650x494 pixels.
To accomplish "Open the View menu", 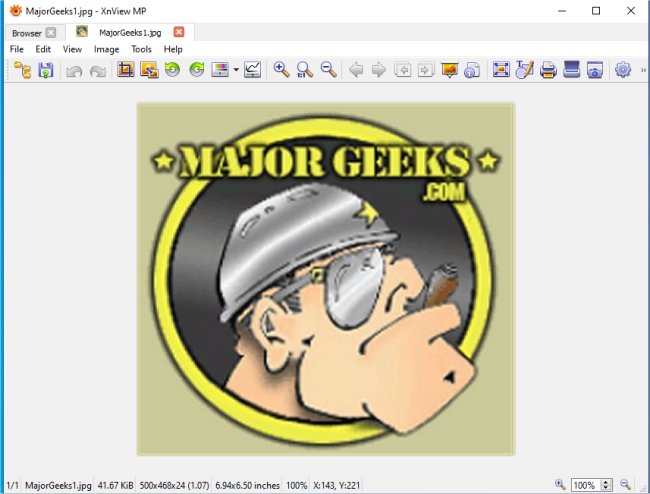I will point(72,49).
